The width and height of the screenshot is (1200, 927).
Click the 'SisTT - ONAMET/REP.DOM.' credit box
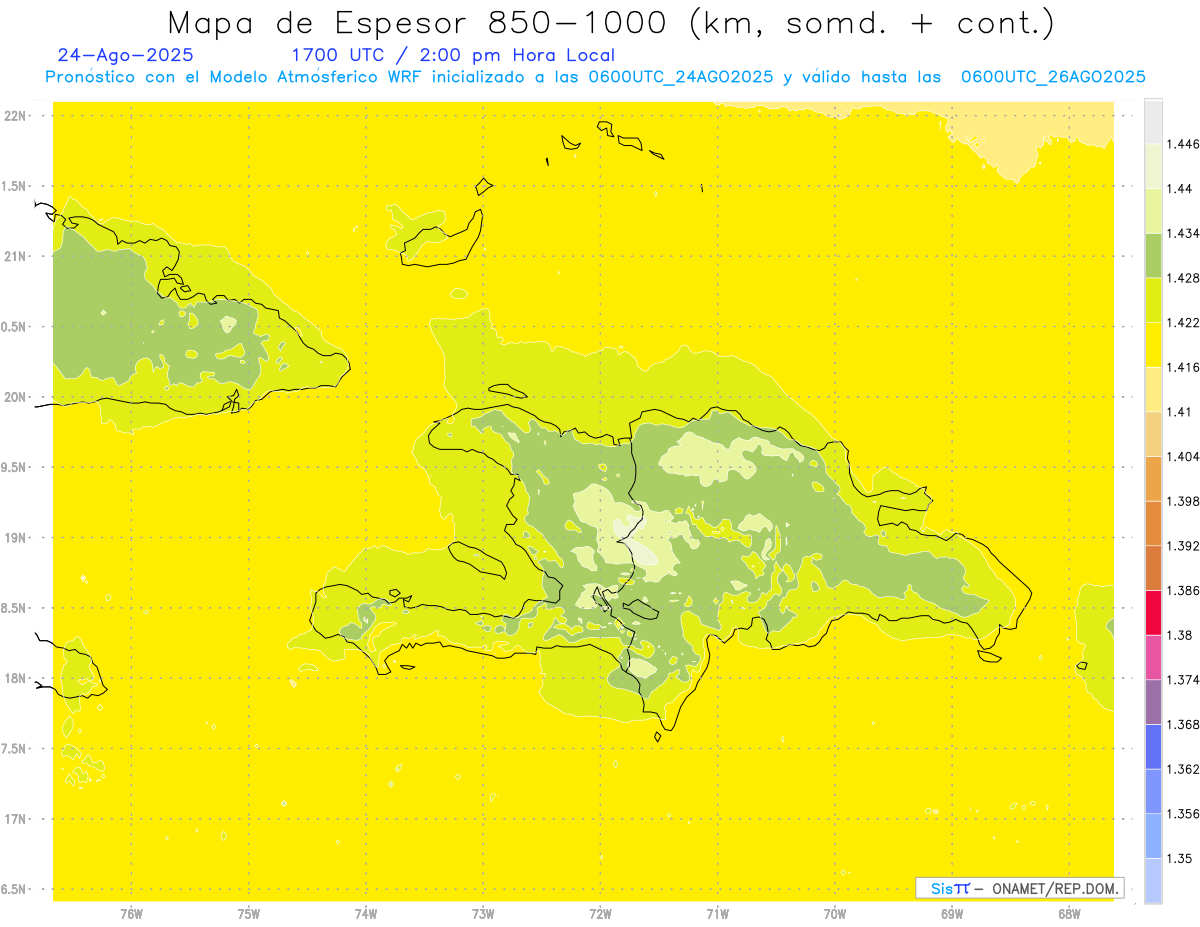[x=1019, y=888]
